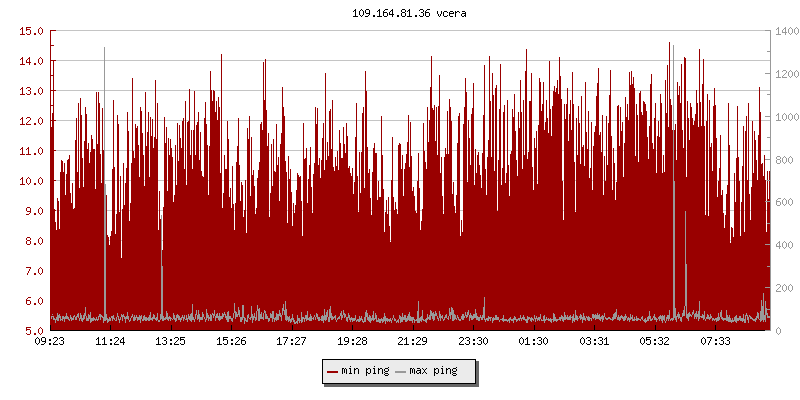The height and width of the screenshot is (400, 800).
Task: Select the "min ping" legend label
Action: tap(364, 372)
